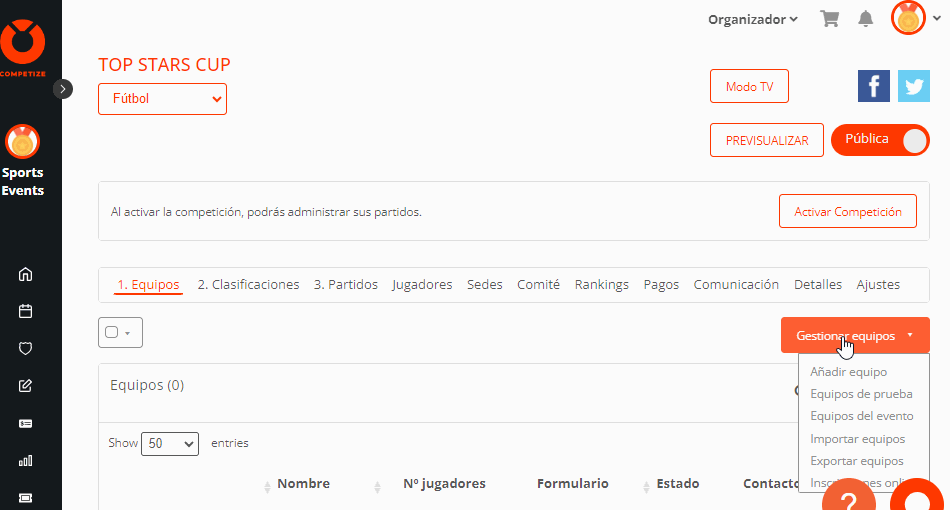This screenshot has height=510, width=950.
Task: Open the Sports Events medal avatar
Action: [x=22, y=142]
